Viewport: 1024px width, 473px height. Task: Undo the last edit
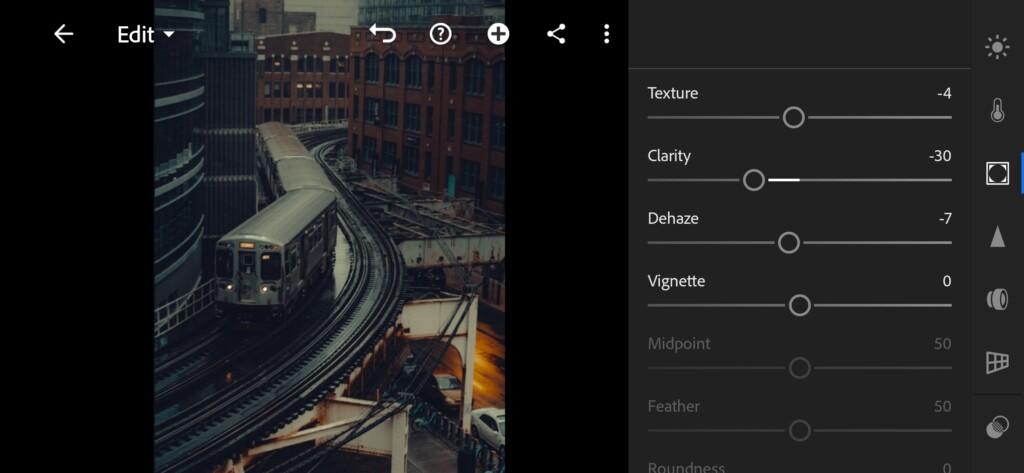pyautogui.click(x=383, y=33)
